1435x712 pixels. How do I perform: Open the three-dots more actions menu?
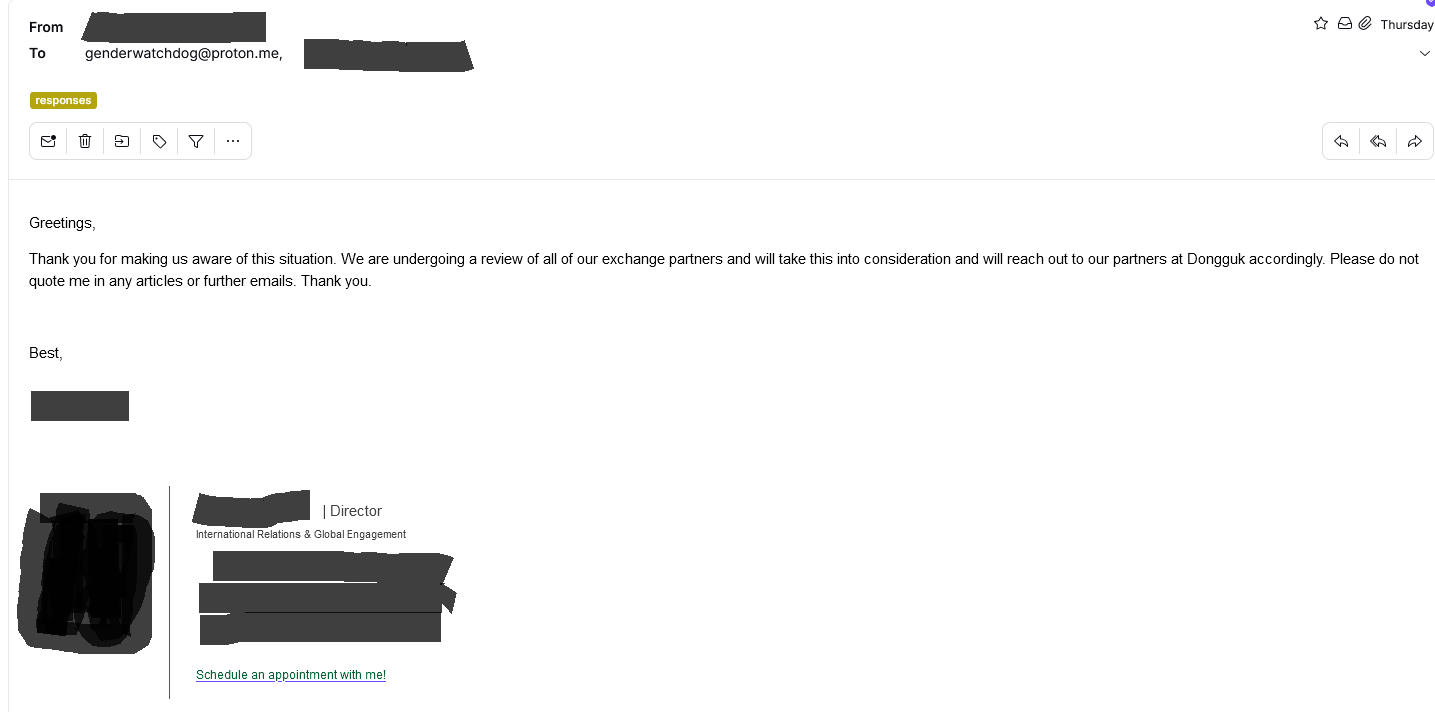tap(233, 141)
